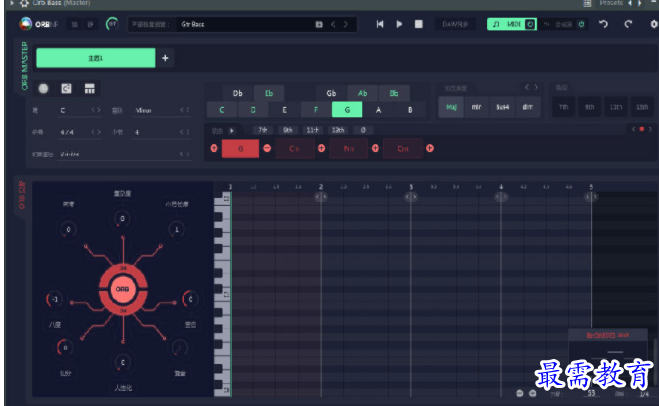This screenshot has height=406, width=659.
Task: Open preset list icon beside Presets label
Action: 588,3
